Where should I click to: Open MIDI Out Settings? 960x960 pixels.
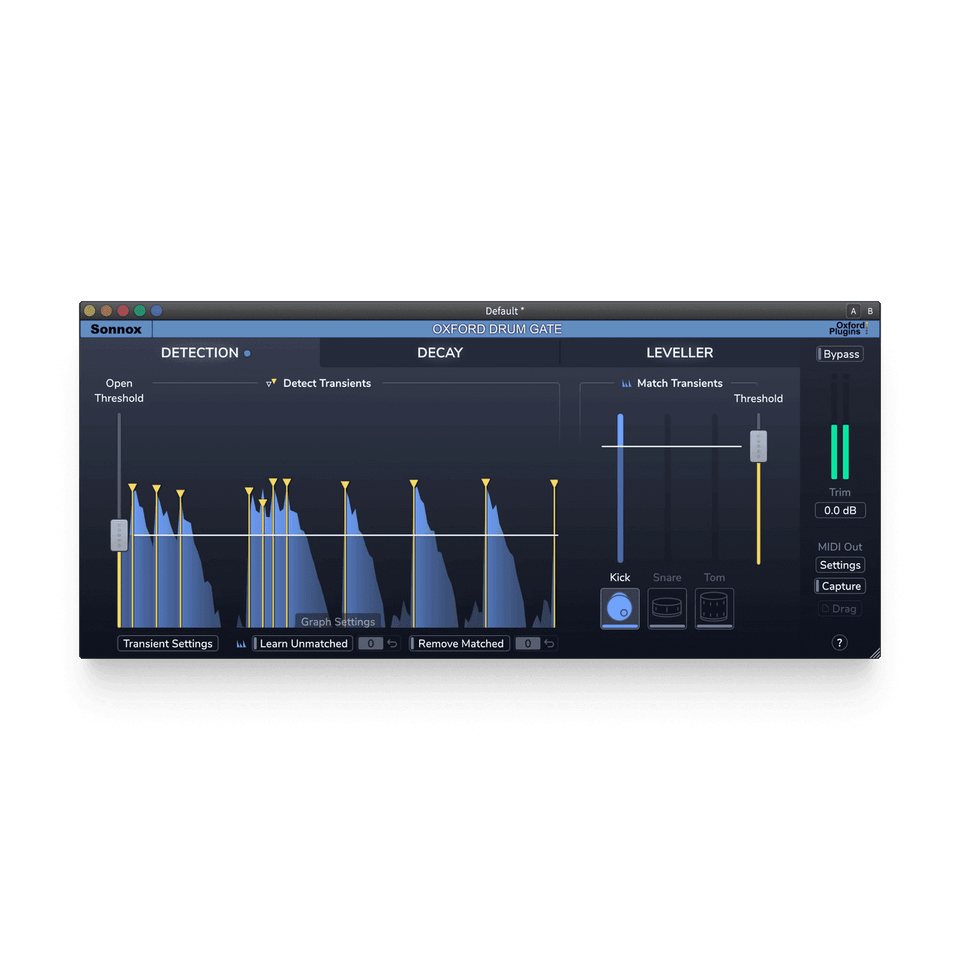coord(840,565)
